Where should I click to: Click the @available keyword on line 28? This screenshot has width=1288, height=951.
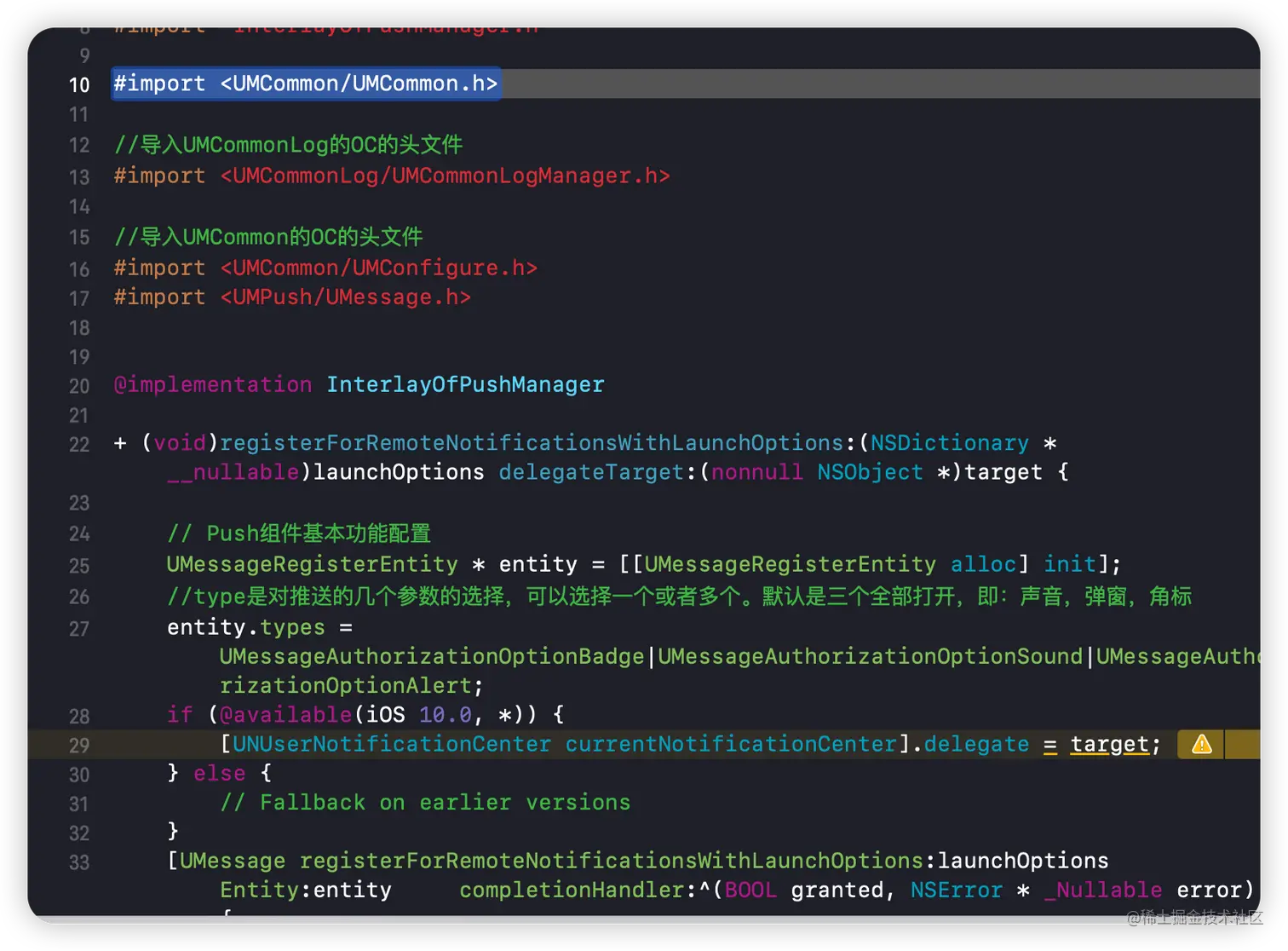click(x=285, y=714)
